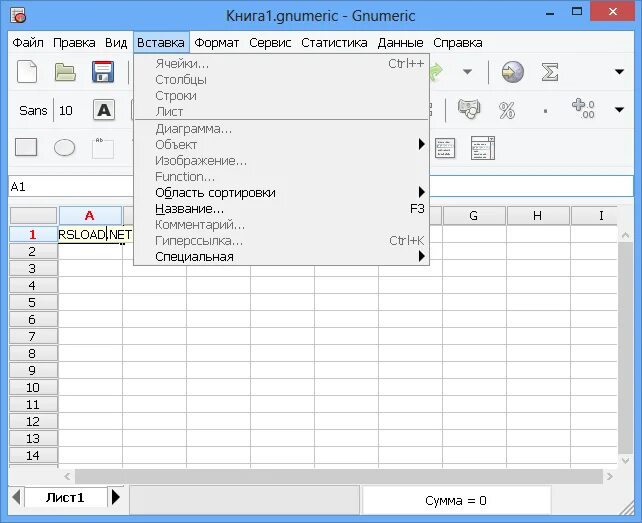Open the Данные menu

[400, 43]
